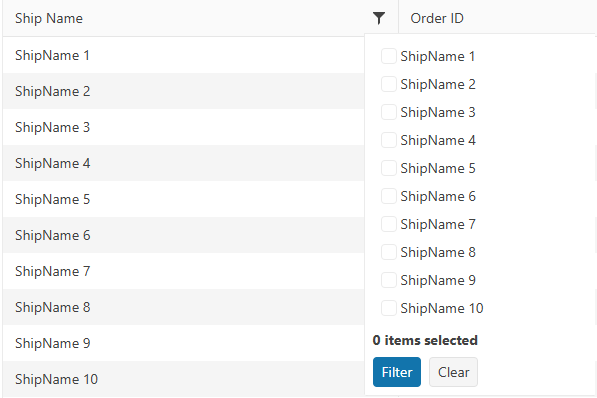Click the Order ID column header
597x398 pixels.
pyautogui.click(x=437, y=18)
